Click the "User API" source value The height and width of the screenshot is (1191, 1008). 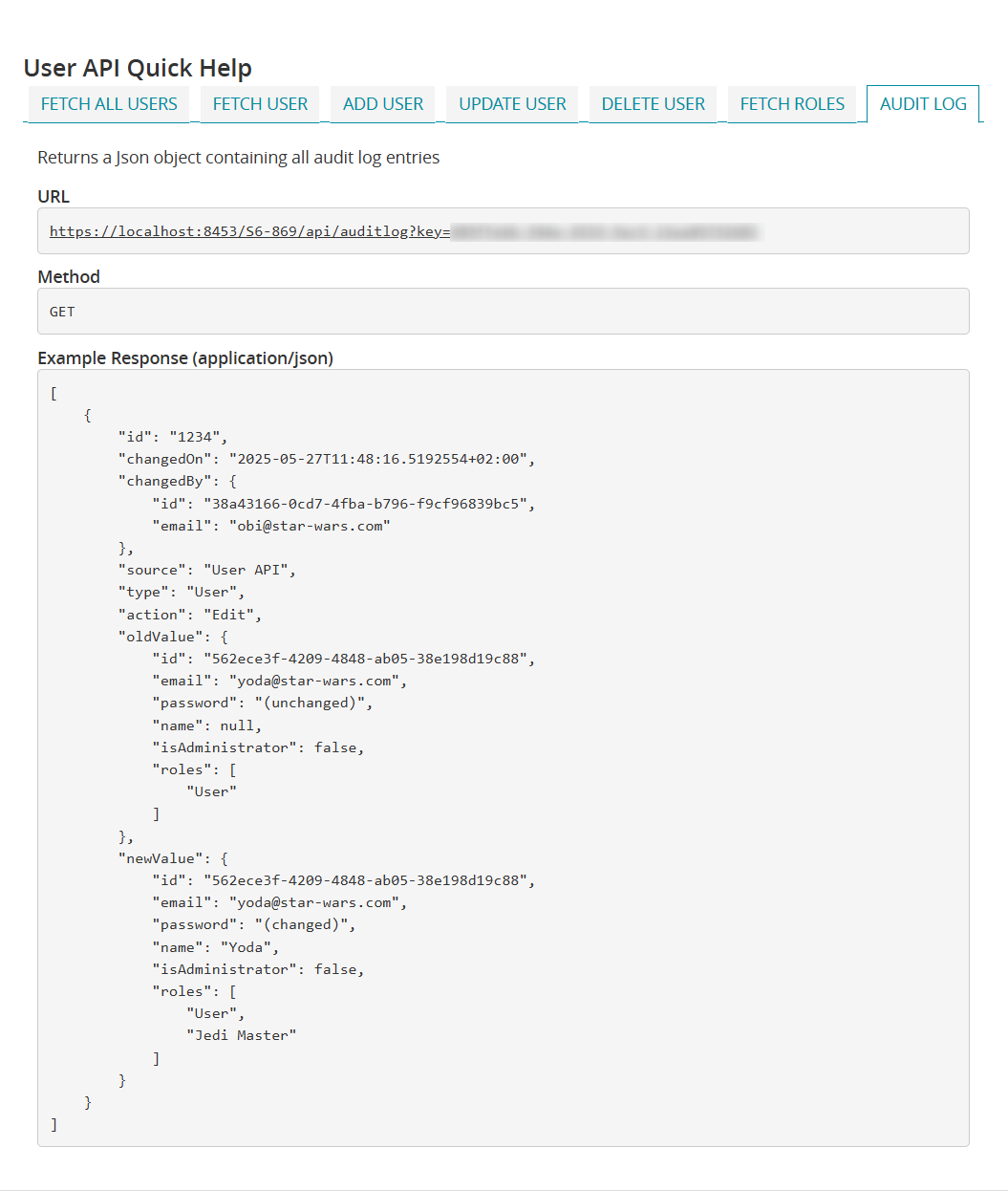[248, 570]
